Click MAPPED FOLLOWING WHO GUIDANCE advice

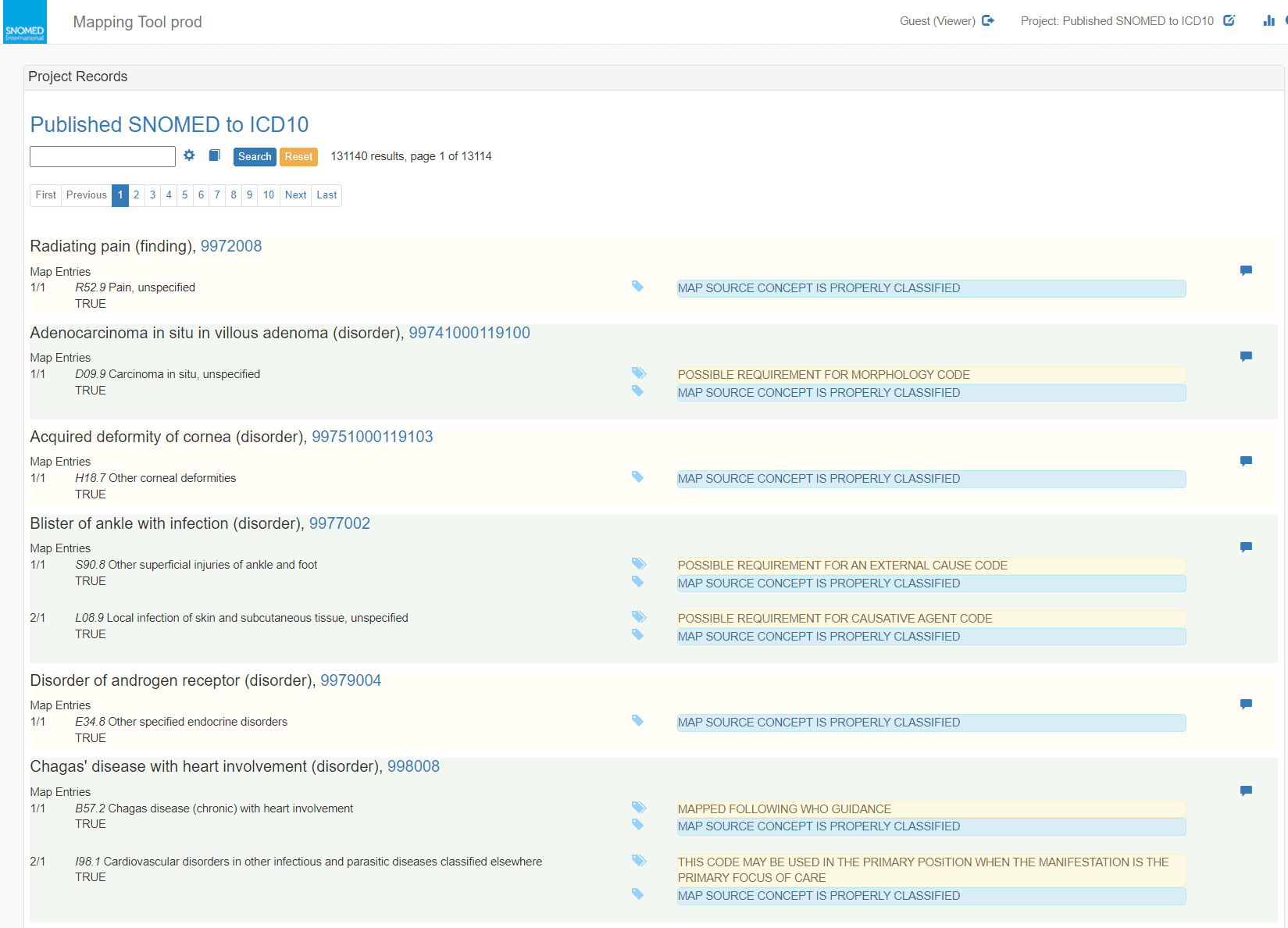click(x=931, y=809)
